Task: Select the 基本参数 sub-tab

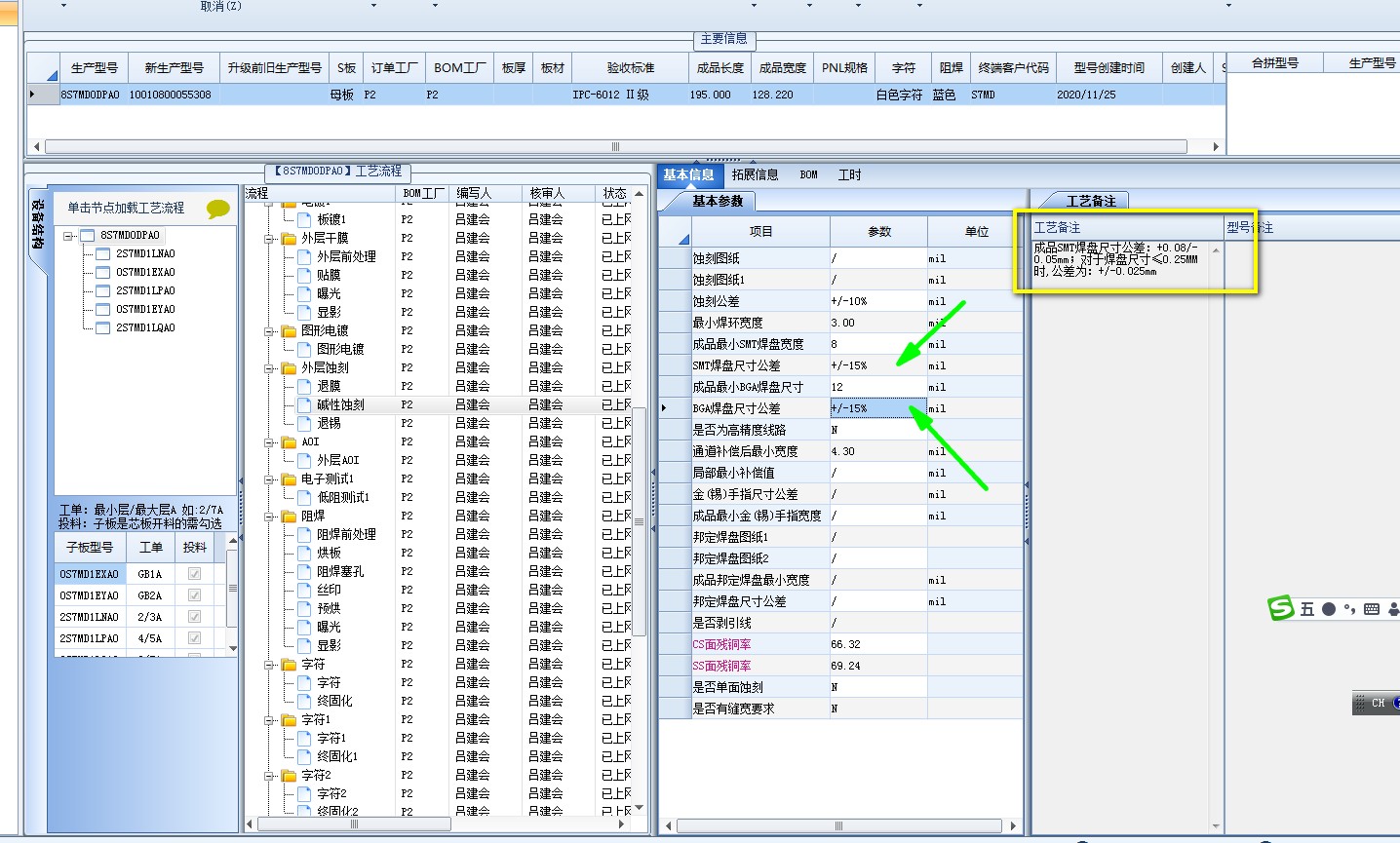Action: [x=717, y=201]
